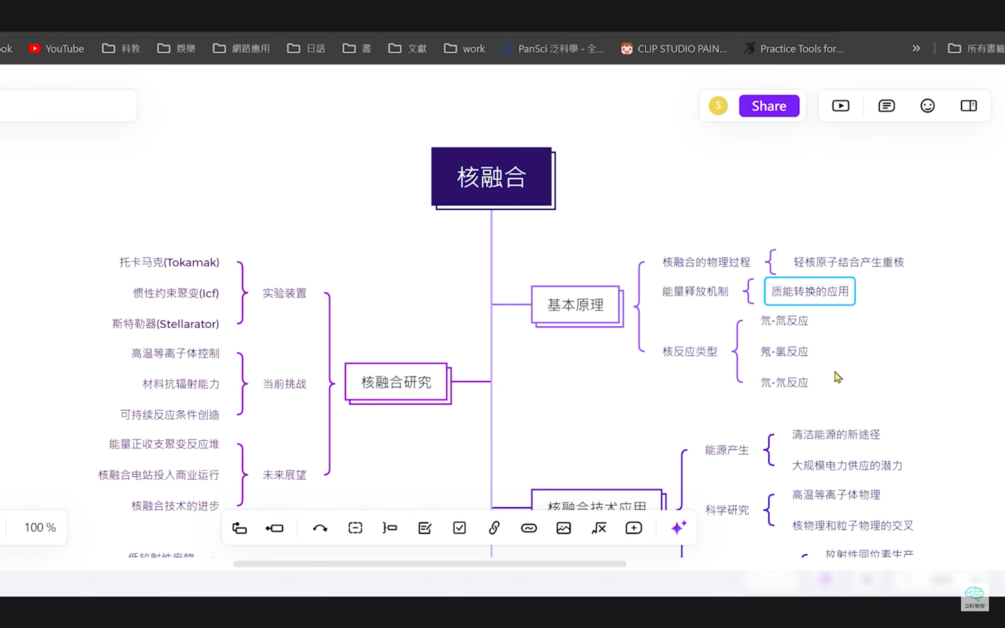This screenshot has width=1005, height=628.
Task: Open the YouTube bookmark
Action: 56,48
